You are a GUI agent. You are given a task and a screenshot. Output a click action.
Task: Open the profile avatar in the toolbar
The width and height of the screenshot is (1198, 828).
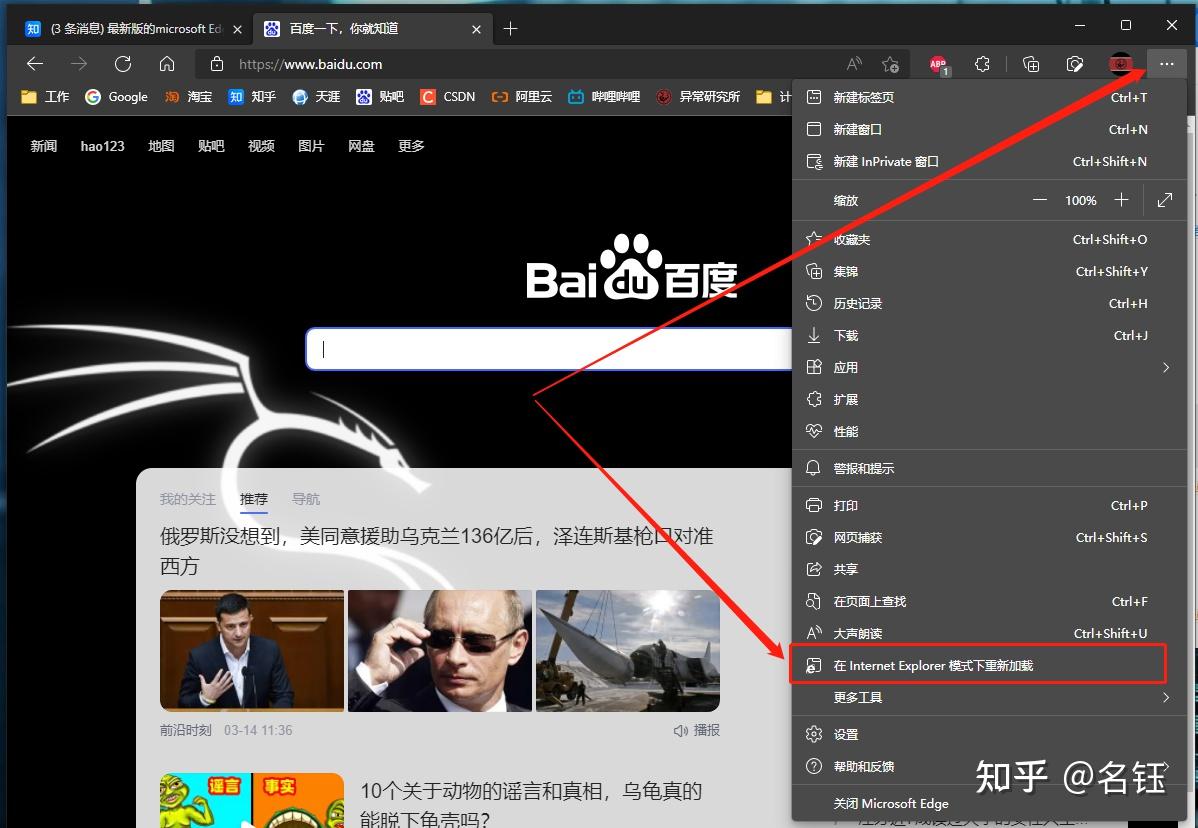click(x=1121, y=64)
